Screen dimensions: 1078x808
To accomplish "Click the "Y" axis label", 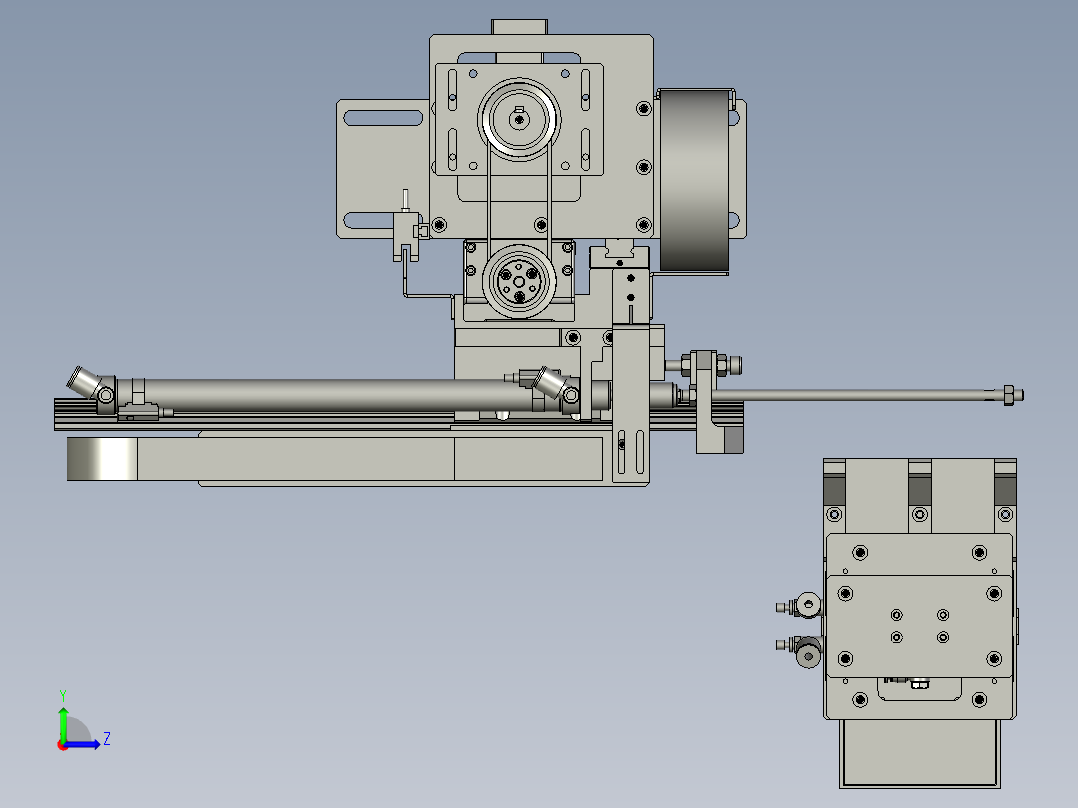I will pos(63,695).
